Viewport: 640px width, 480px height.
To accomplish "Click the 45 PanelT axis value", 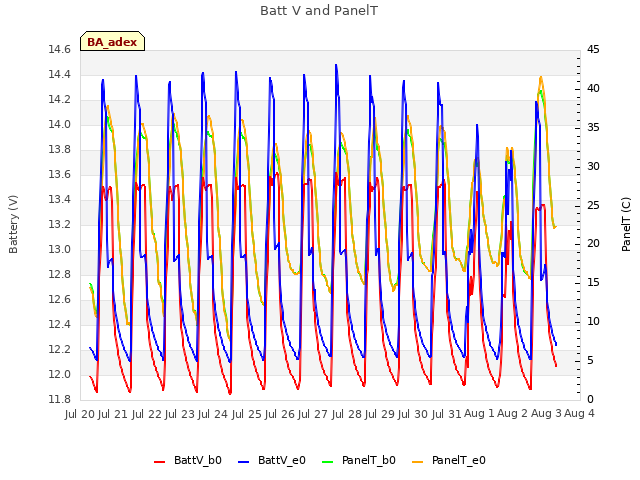I will (593, 50).
